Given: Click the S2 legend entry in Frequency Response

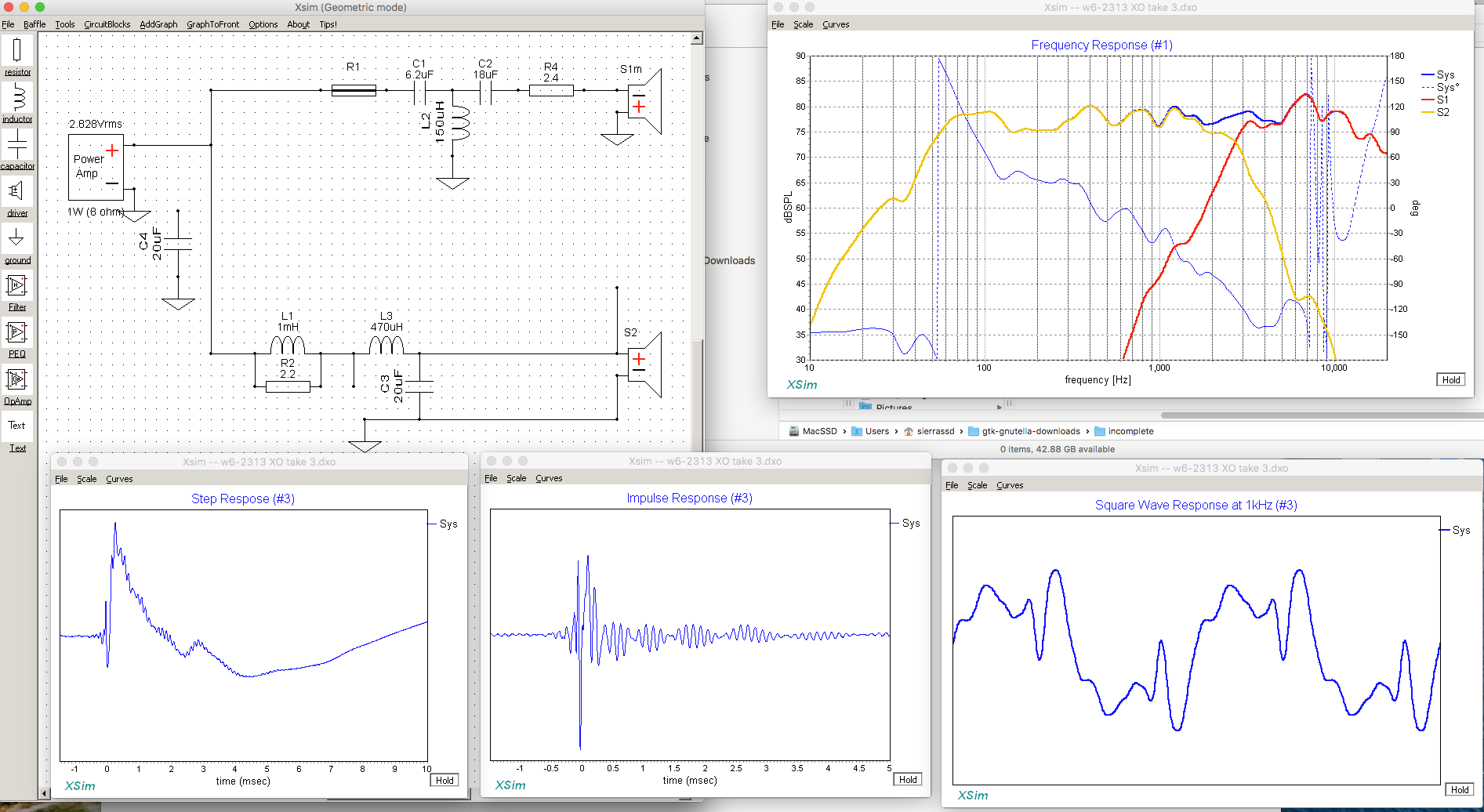Looking at the screenshot, I should pyautogui.click(x=1435, y=112).
